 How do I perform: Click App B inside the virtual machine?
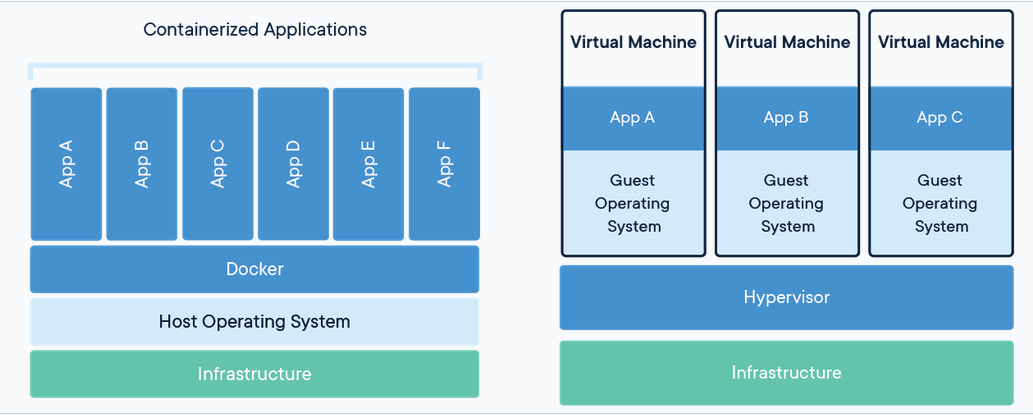[787, 118]
